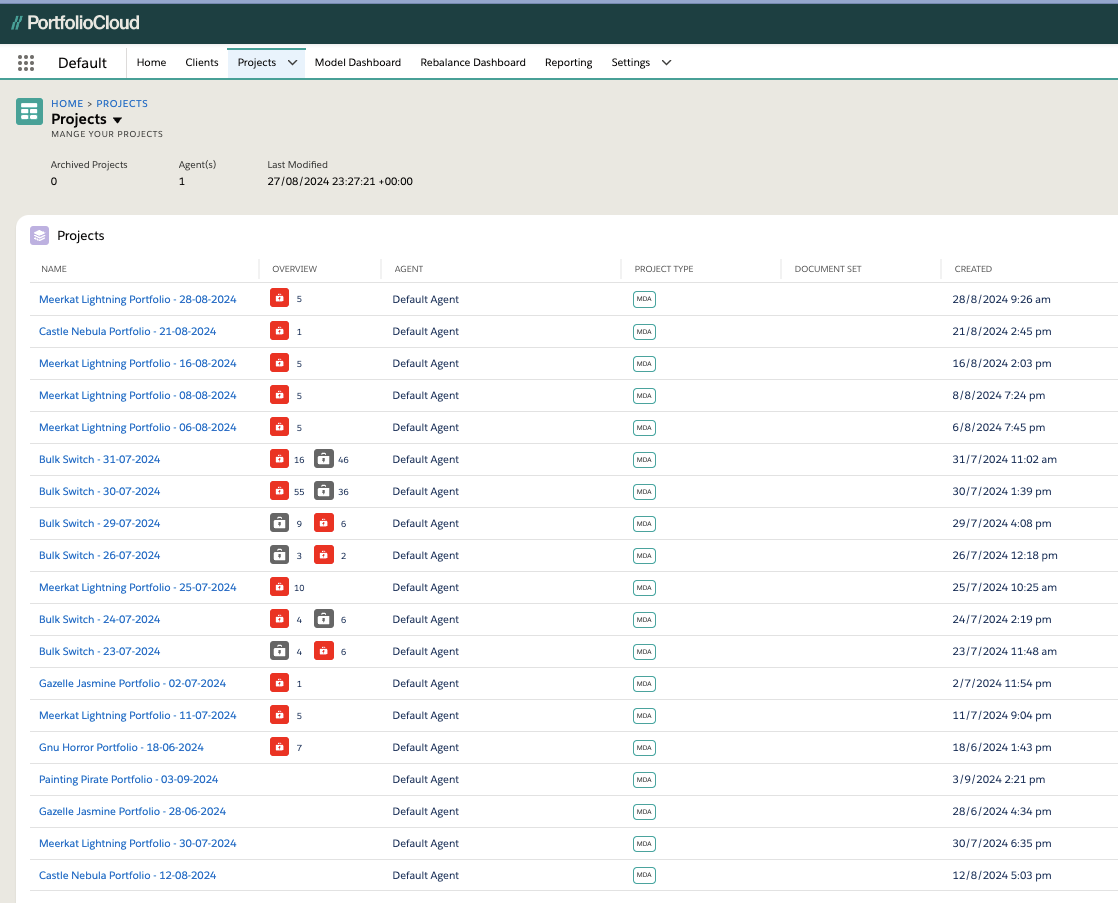1118x903 pixels.
Task: Open the App Launcher waffle icon
Action: point(26,62)
